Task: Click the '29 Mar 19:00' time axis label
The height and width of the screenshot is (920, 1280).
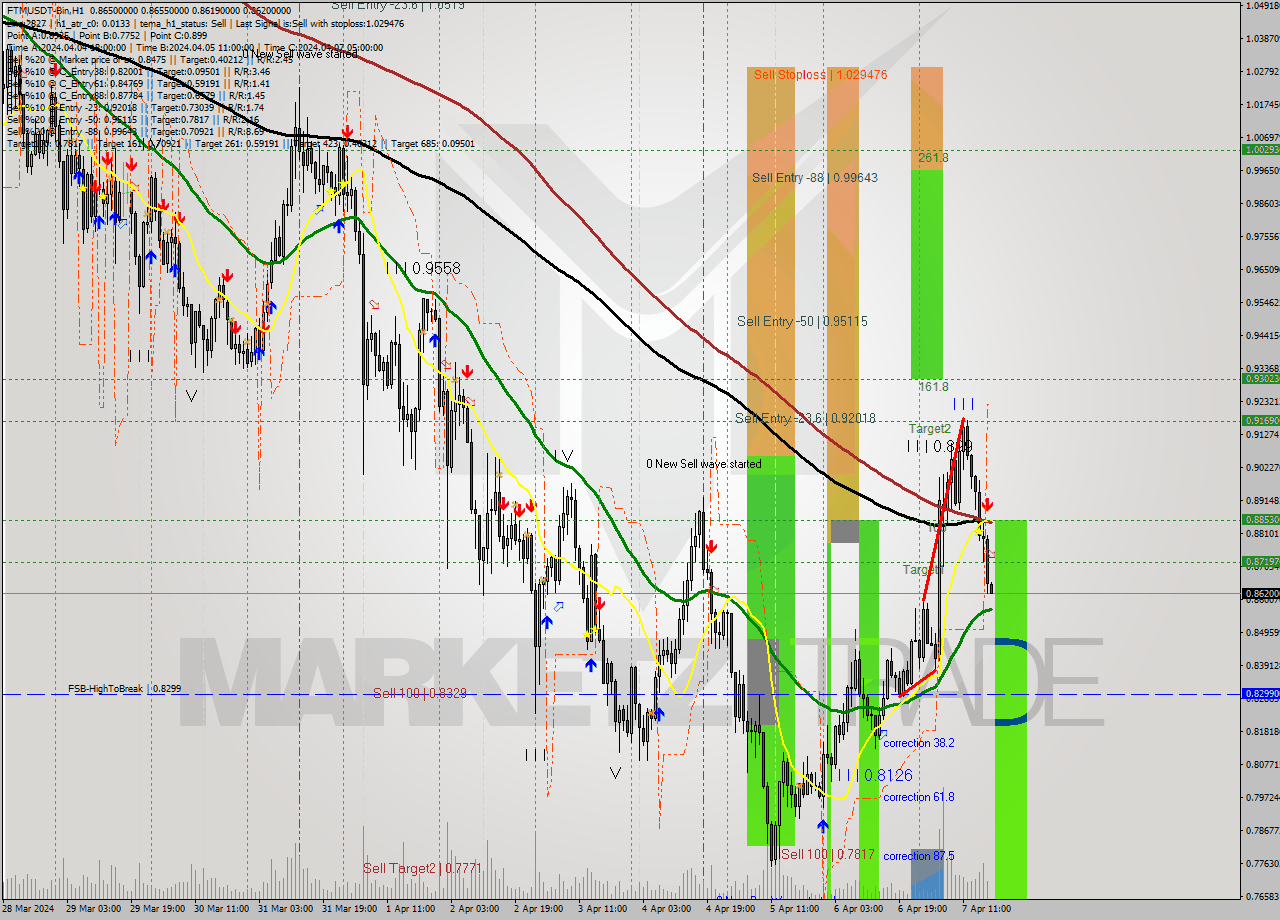Action: [x=156, y=909]
